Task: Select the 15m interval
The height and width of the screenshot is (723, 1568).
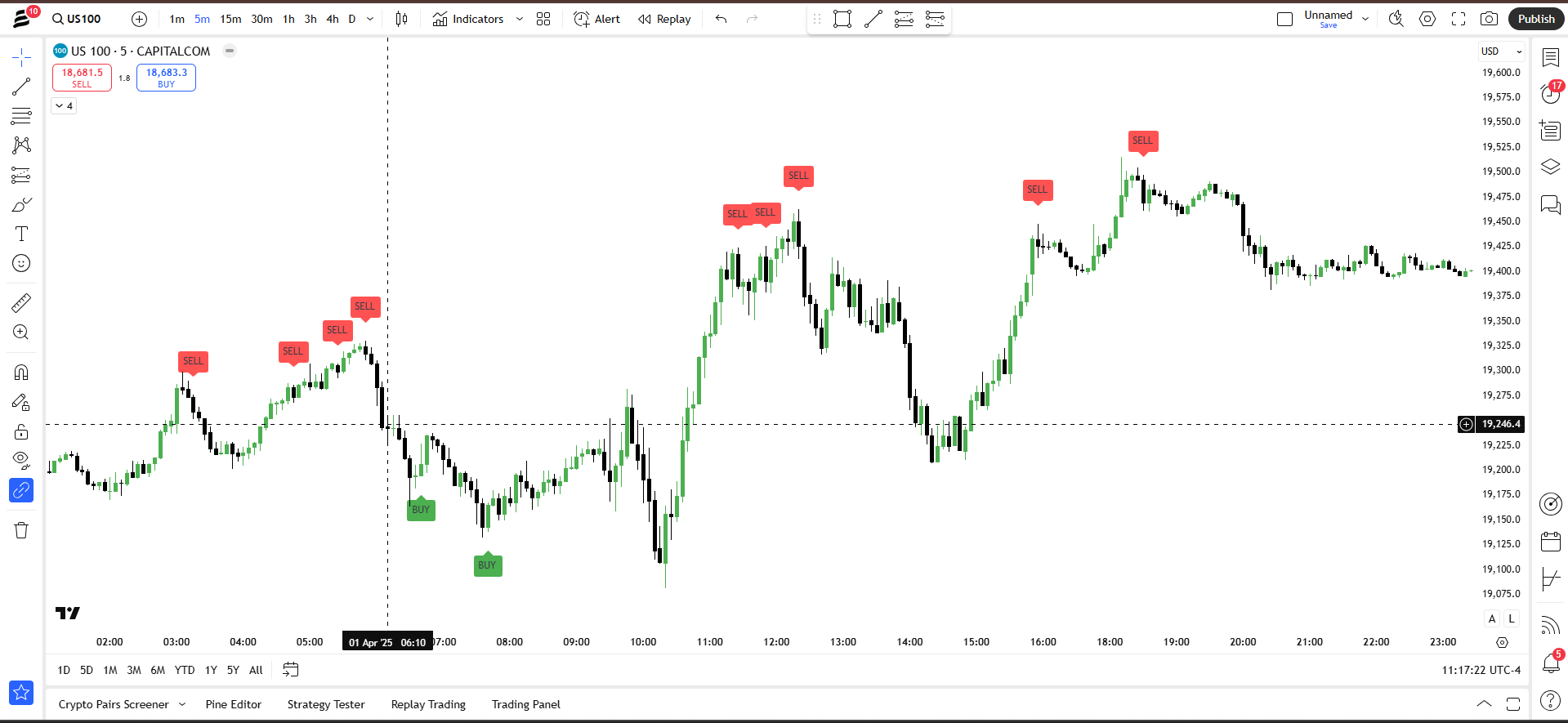Action: 230,19
